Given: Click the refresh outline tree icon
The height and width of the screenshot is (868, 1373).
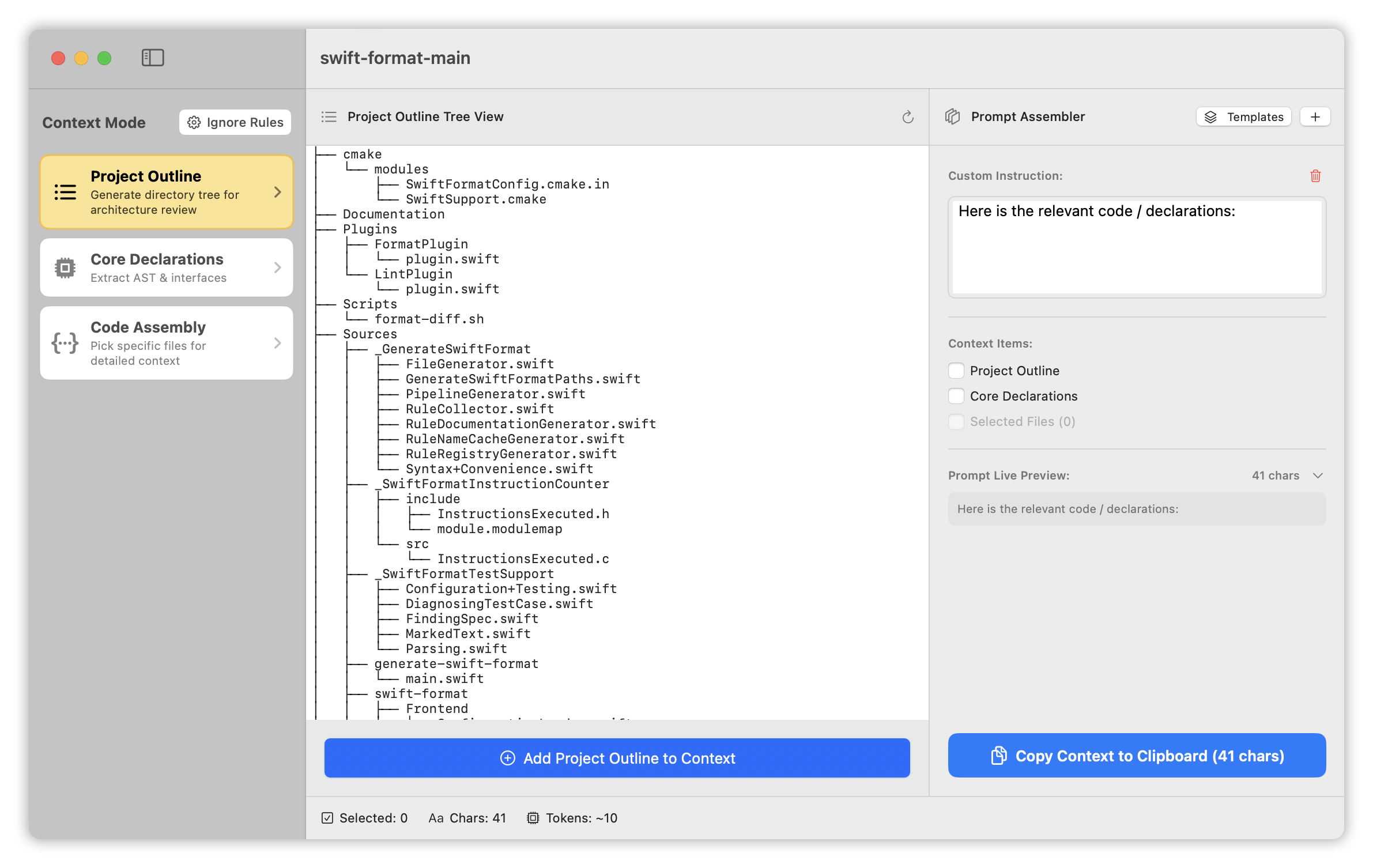Looking at the screenshot, I should click(908, 117).
